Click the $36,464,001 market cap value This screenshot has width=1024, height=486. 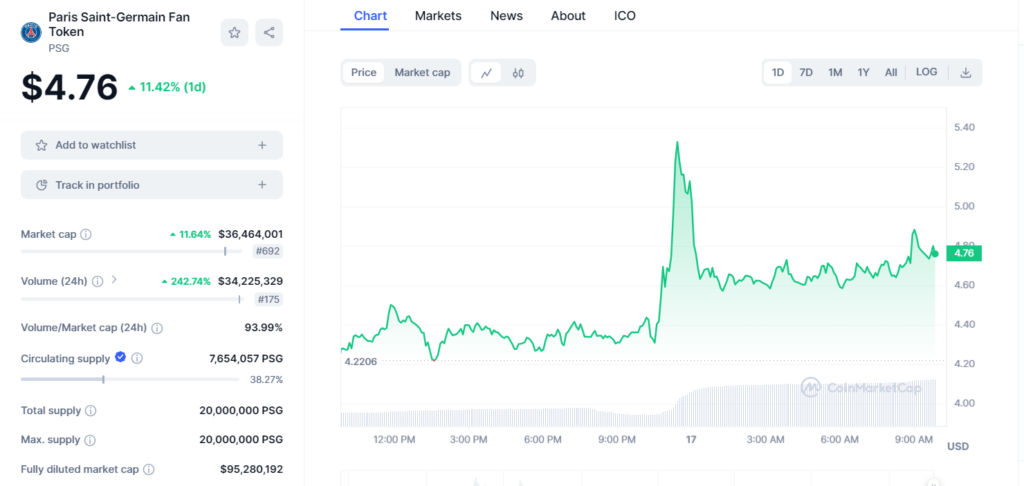pos(251,234)
